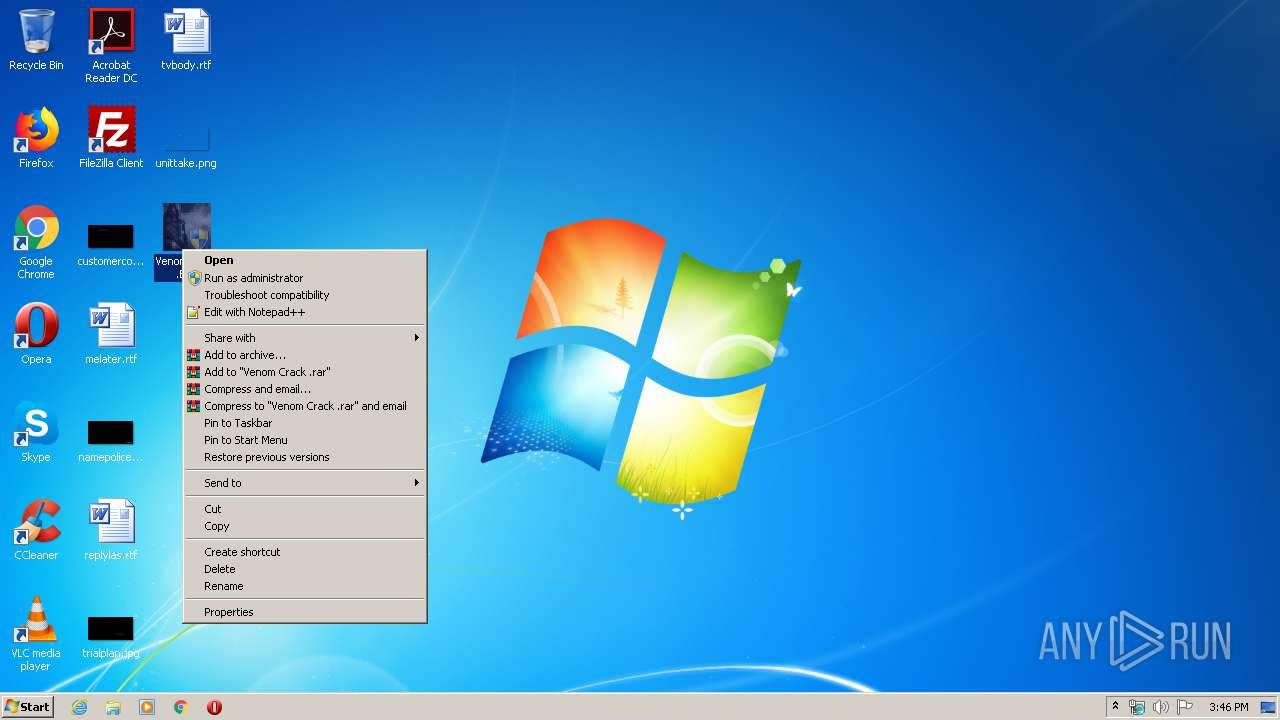Expand the Send to submenu
This screenshot has height=720, width=1280.
[x=305, y=483]
